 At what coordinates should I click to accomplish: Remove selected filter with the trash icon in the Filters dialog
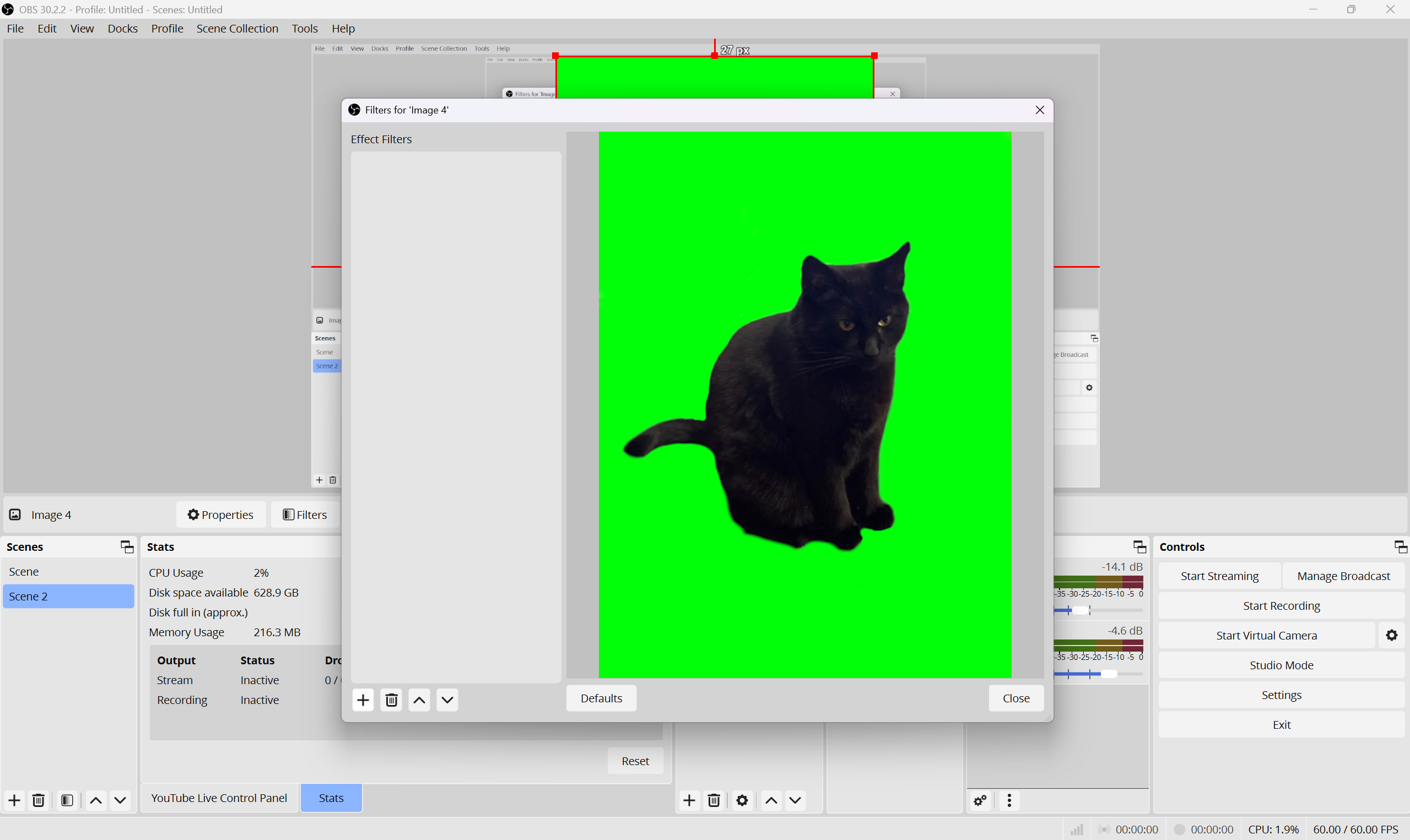click(391, 700)
